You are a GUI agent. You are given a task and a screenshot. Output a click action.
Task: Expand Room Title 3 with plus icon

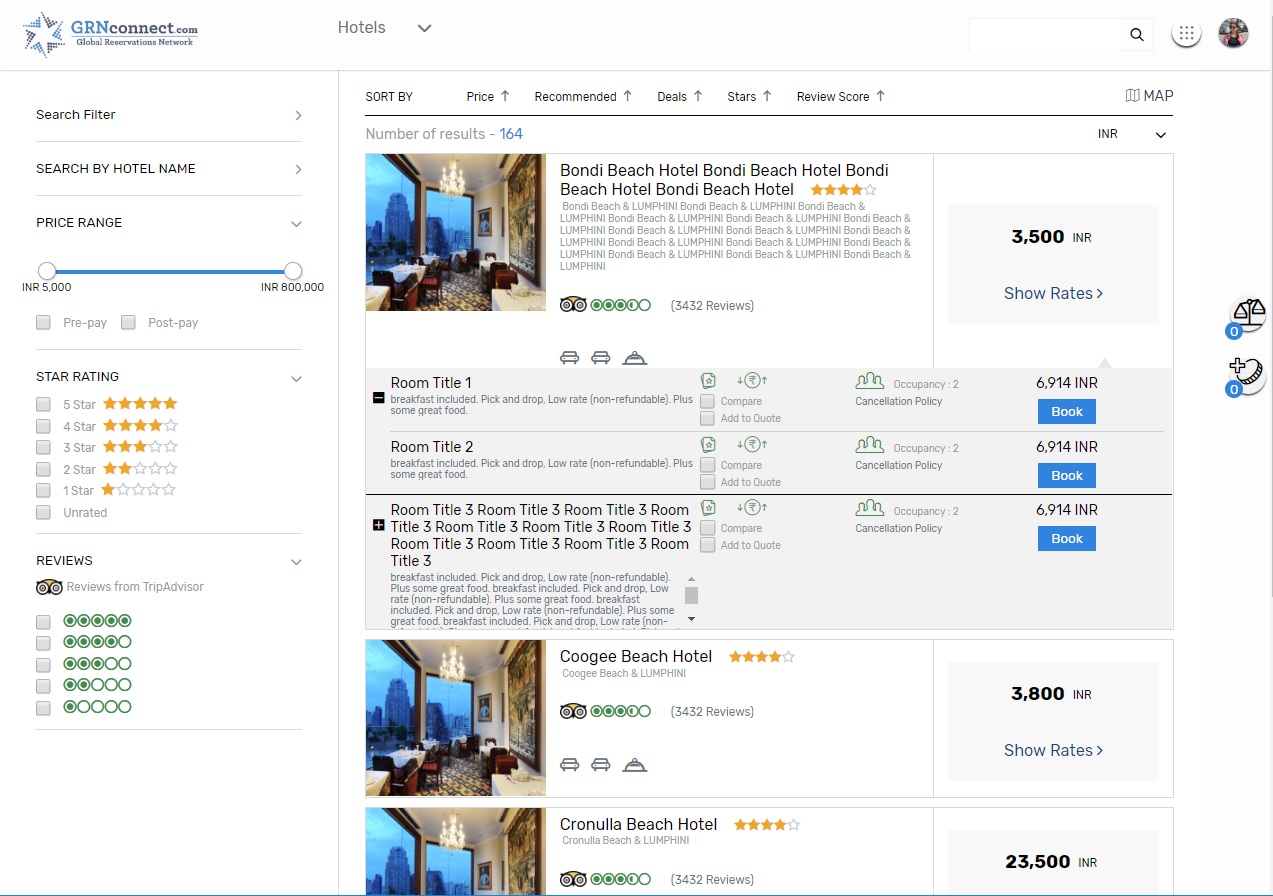coord(378,525)
